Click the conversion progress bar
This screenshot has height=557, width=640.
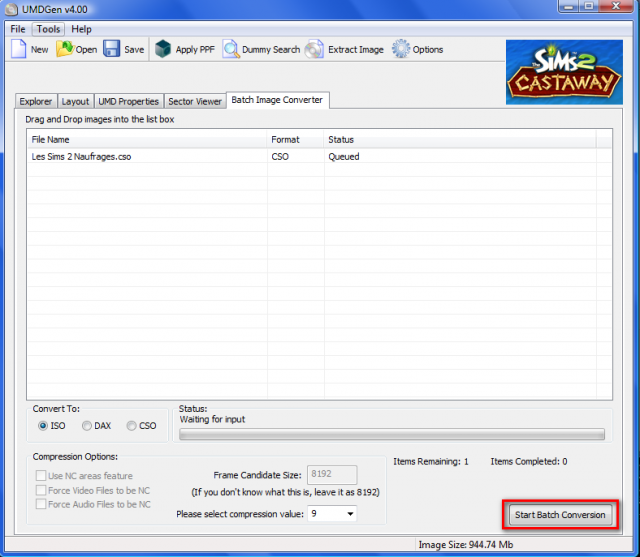pyautogui.click(x=392, y=434)
